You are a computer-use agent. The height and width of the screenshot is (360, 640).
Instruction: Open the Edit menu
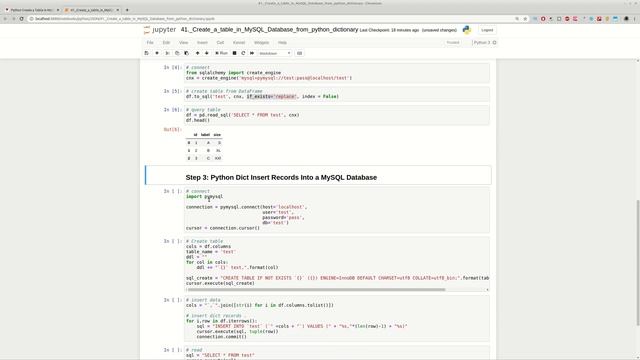[166, 42]
